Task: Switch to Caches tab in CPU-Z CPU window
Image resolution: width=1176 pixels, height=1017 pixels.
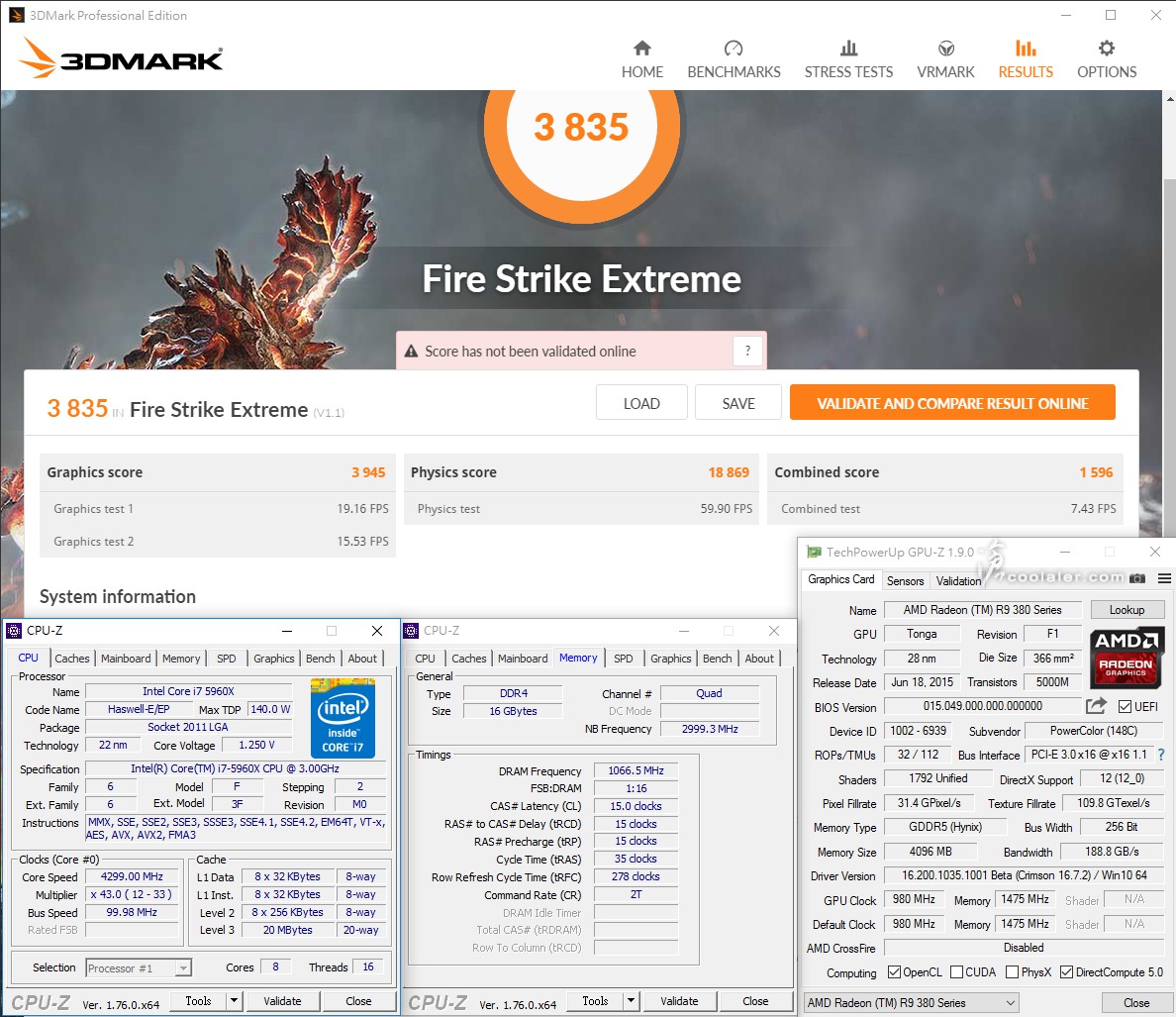Action: pyautogui.click(x=72, y=659)
